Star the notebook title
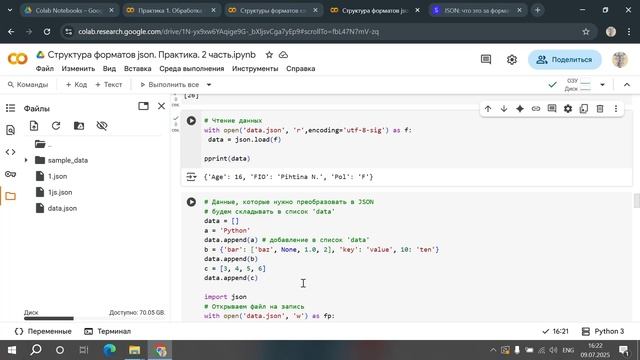Image resolution: width=640 pixels, height=360 pixels. pyautogui.click(x=269, y=55)
